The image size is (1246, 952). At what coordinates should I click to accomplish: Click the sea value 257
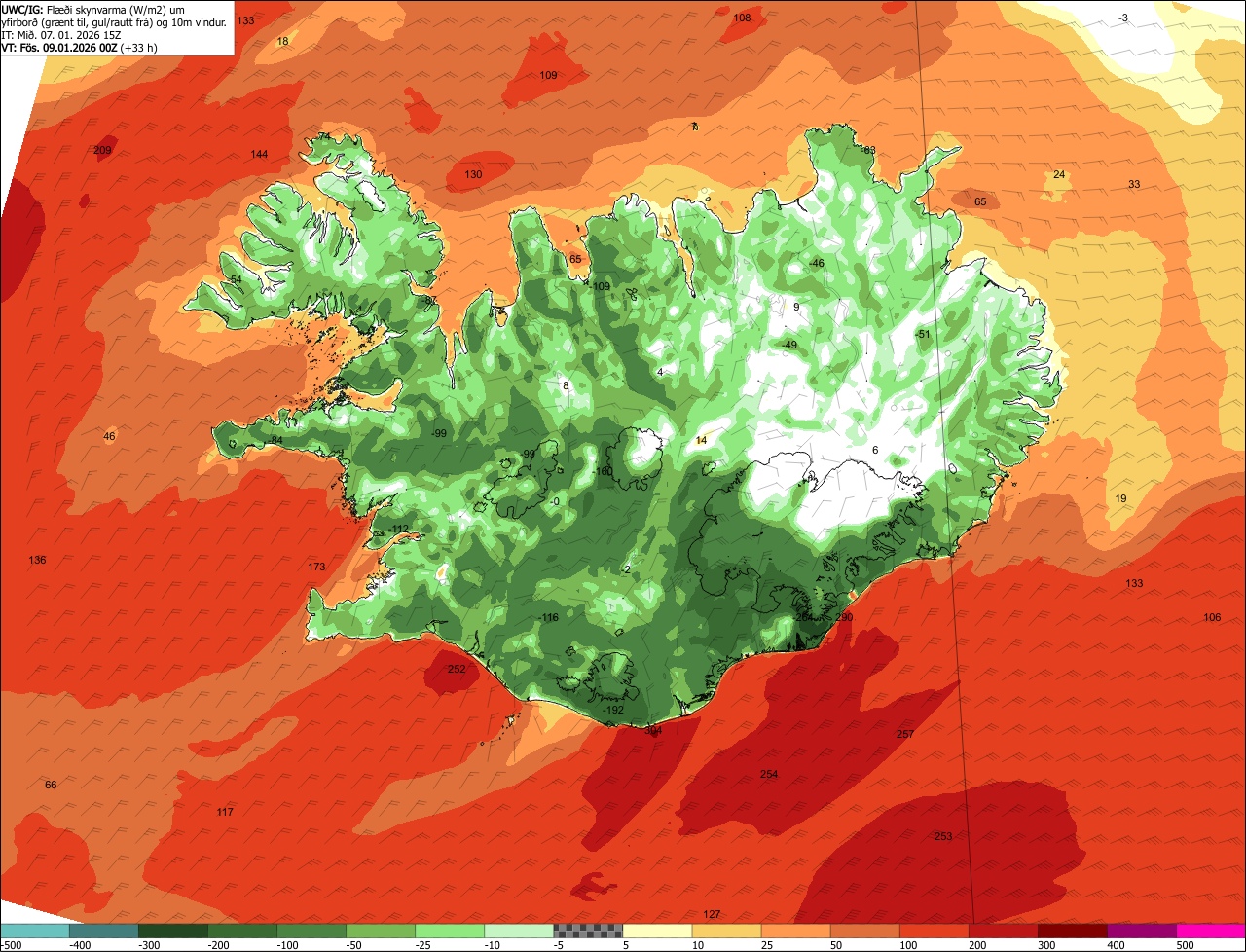(905, 734)
